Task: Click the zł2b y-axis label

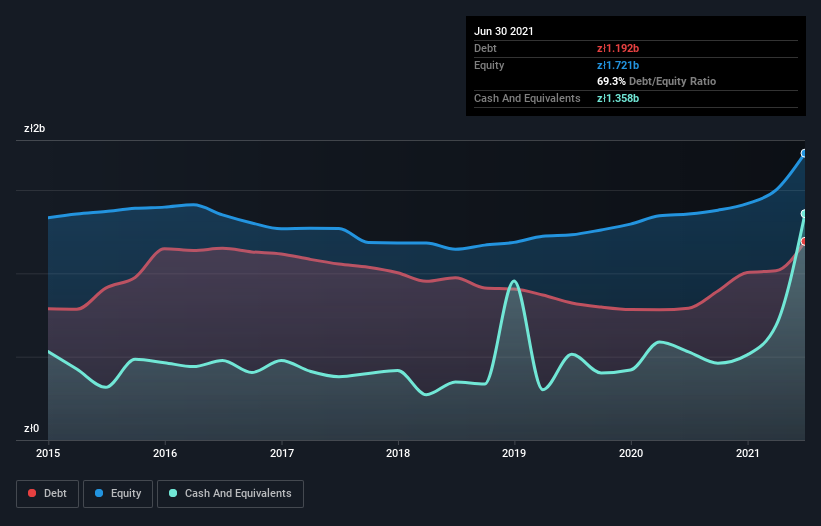Action: [x=35, y=128]
